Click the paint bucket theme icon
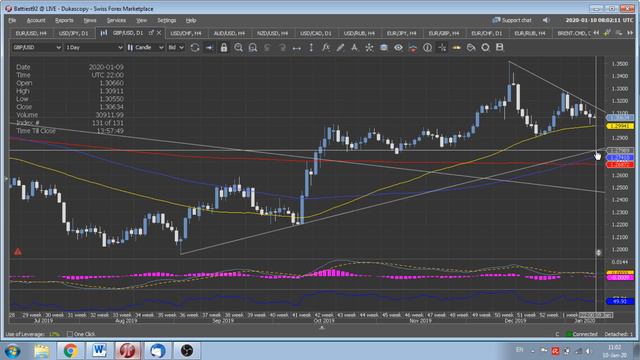 point(471,48)
